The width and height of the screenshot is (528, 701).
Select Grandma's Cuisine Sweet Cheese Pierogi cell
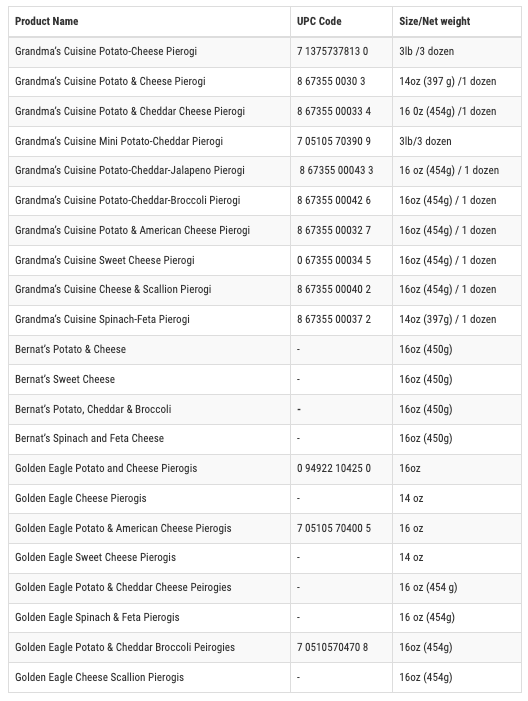105,260
